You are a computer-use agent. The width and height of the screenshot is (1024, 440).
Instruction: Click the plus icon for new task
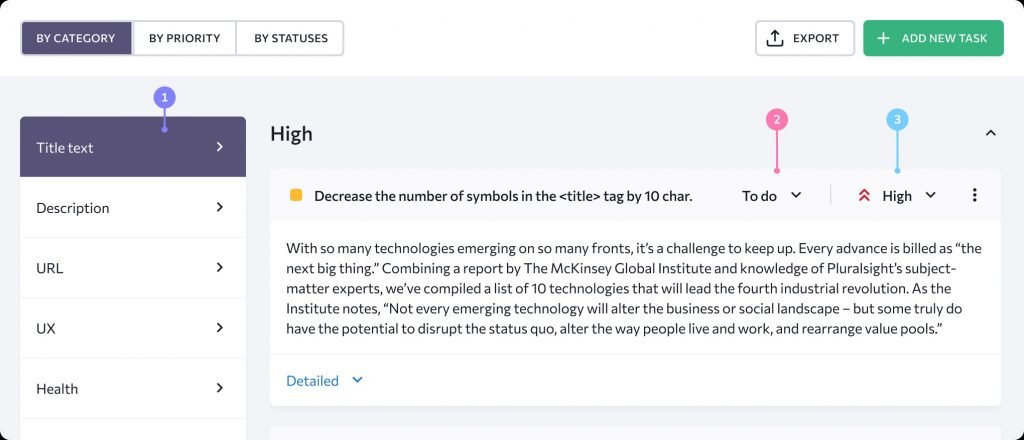pyautogui.click(x=883, y=38)
